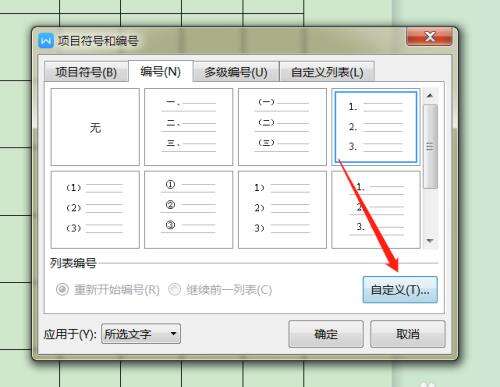Click the WPS Writer icon in title bar
The width and height of the screenshot is (500, 387).
tap(46, 41)
